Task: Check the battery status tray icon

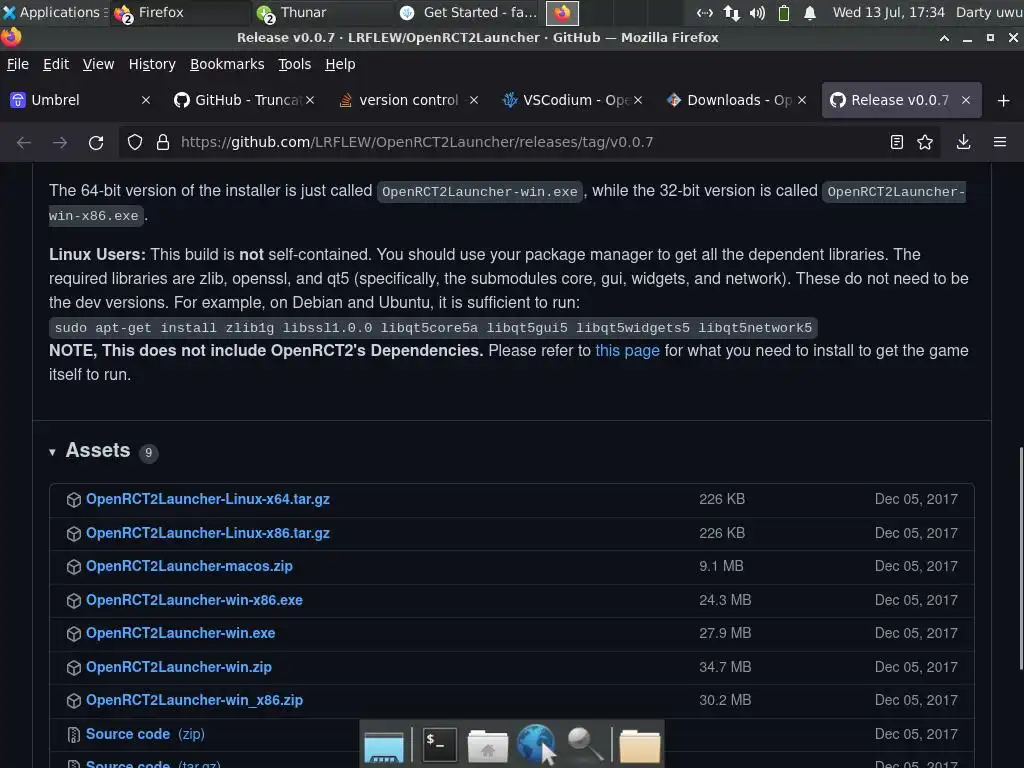Action: coord(784,12)
